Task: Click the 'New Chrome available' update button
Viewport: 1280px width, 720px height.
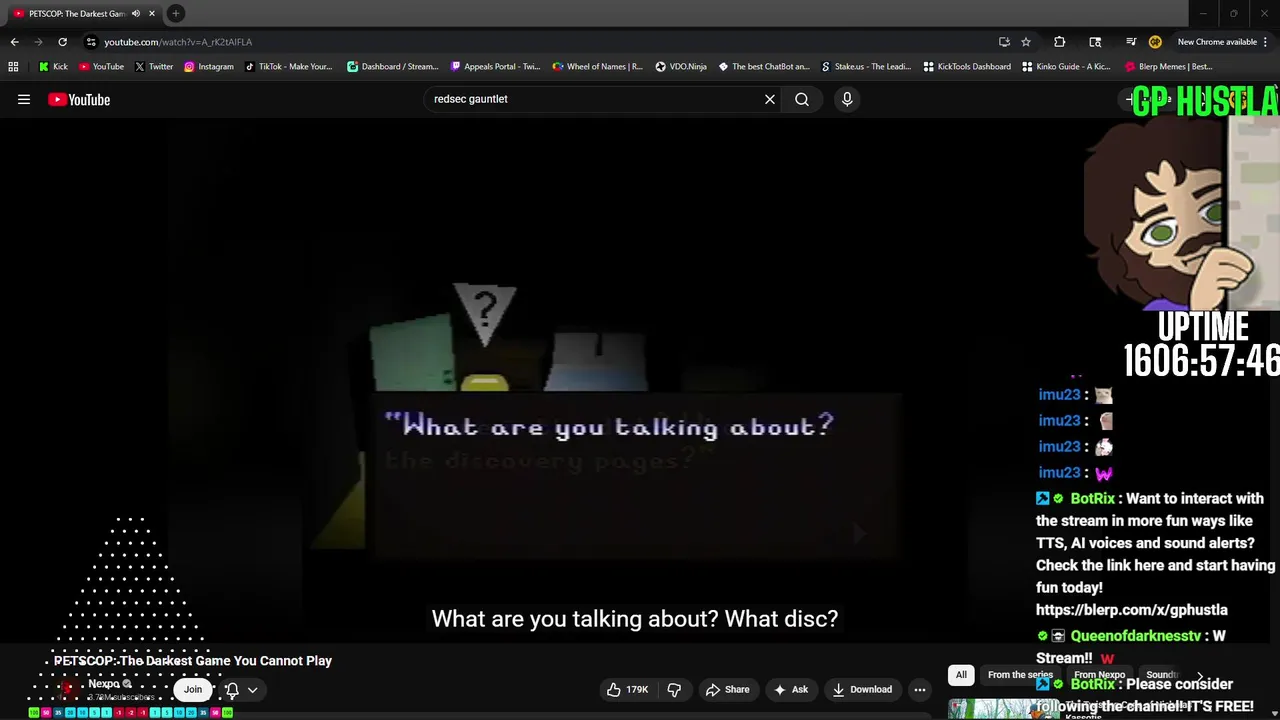Action: point(1216,42)
